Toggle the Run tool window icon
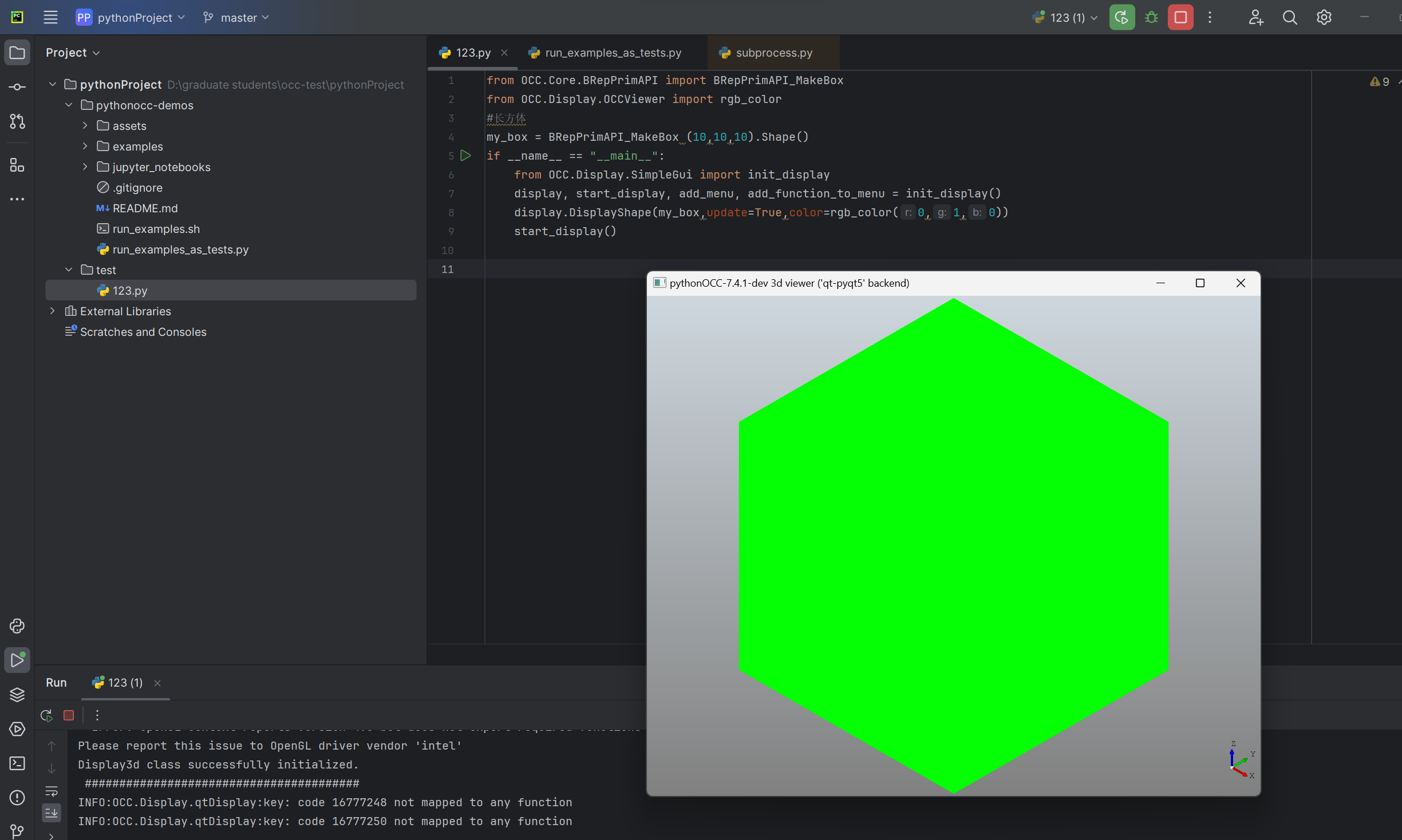Image resolution: width=1402 pixels, height=840 pixels. pyautogui.click(x=17, y=660)
